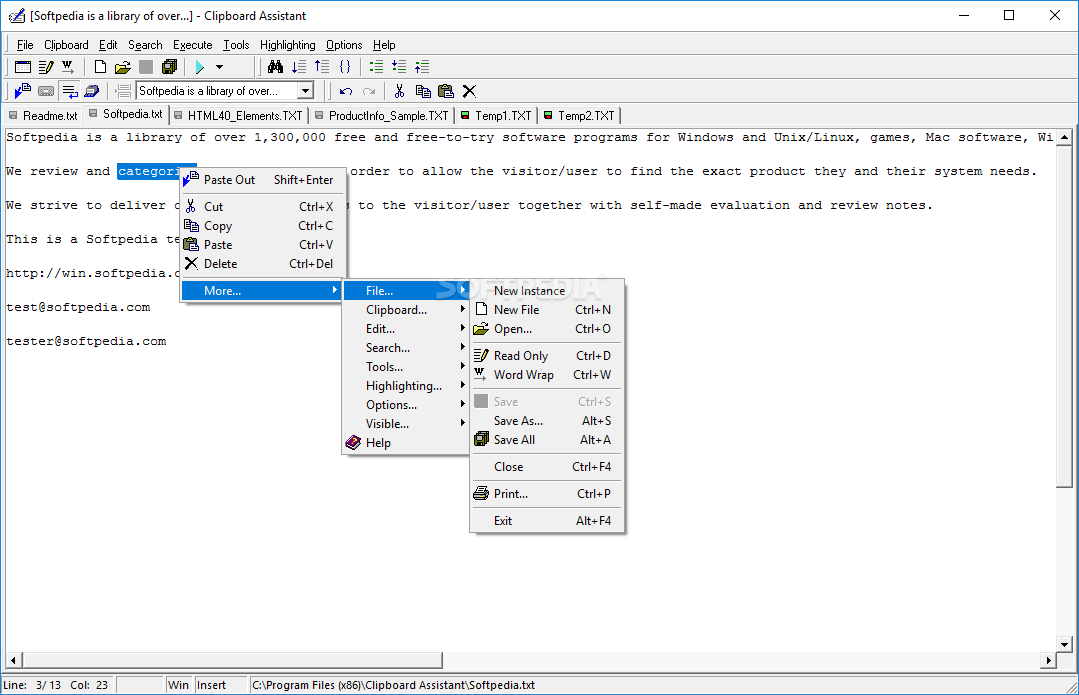Choose Paste Out from the context menu
Screen dimensions: 1079x695
pyautogui.click(x=262, y=180)
